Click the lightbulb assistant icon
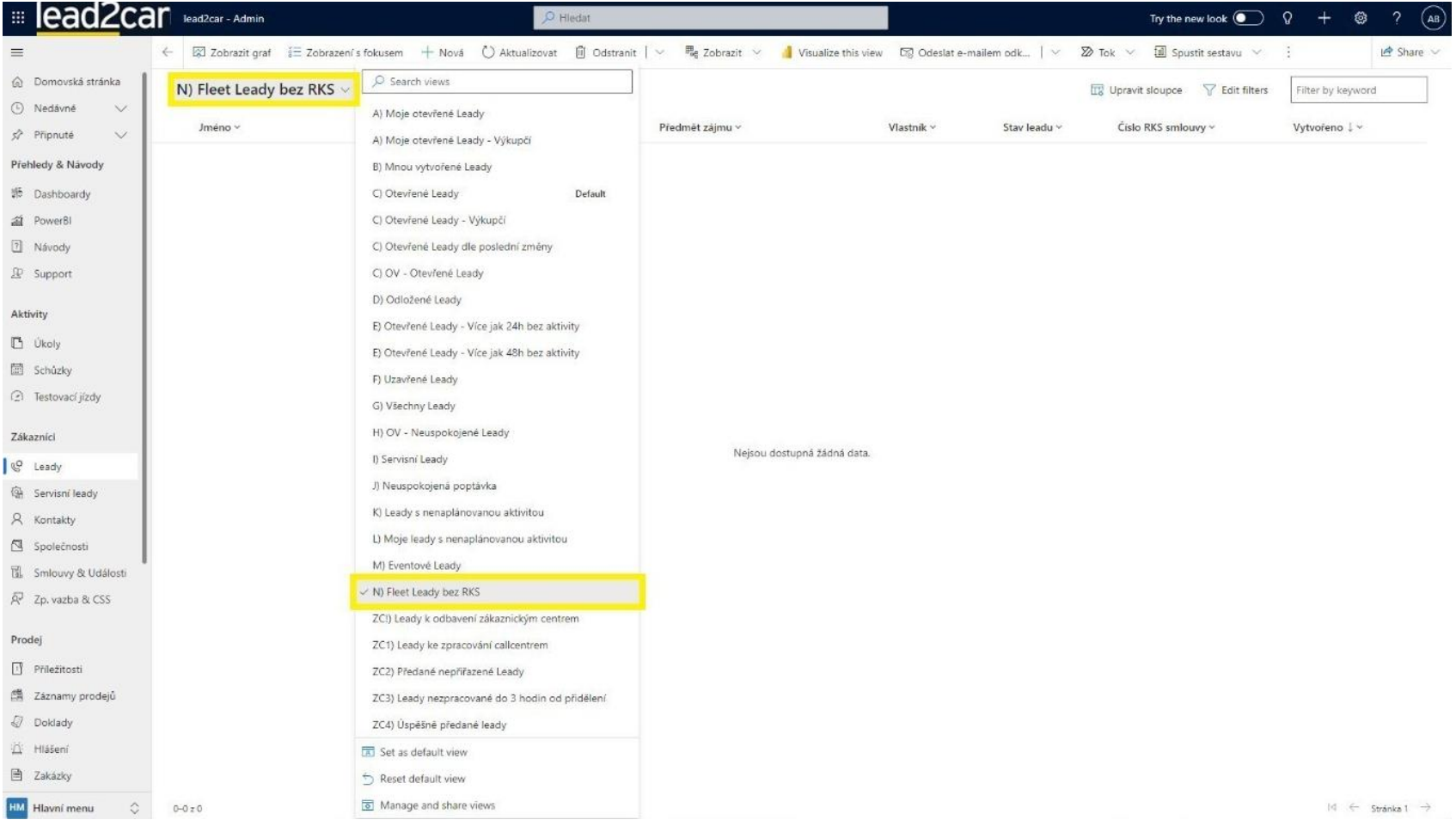The height and width of the screenshot is (826, 1456). [1288, 18]
